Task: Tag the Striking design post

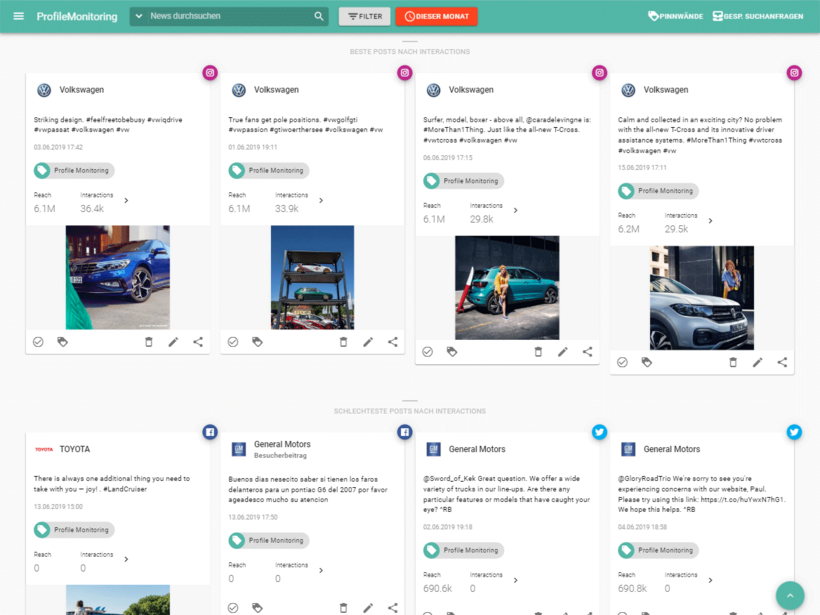Action: click(x=63, y=342)
